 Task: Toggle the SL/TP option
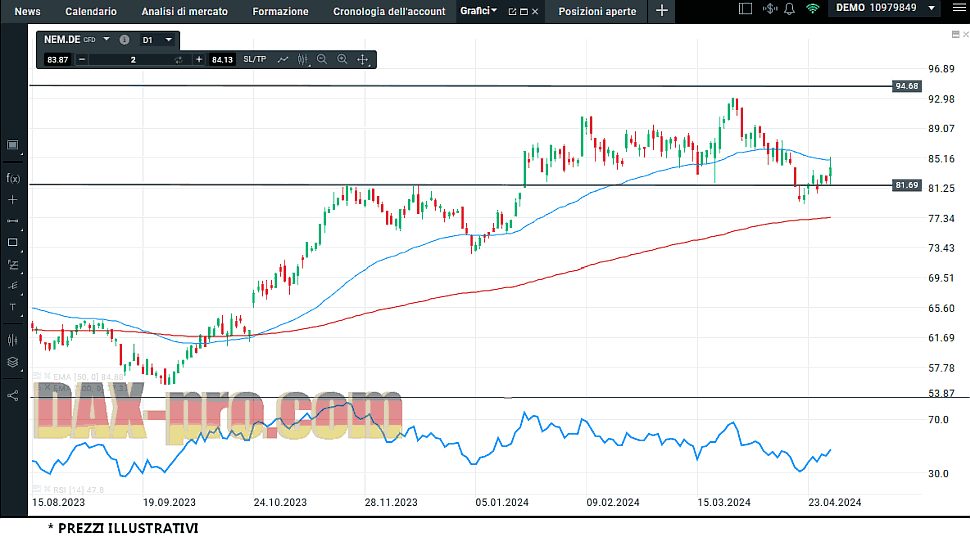click(254, 59)
